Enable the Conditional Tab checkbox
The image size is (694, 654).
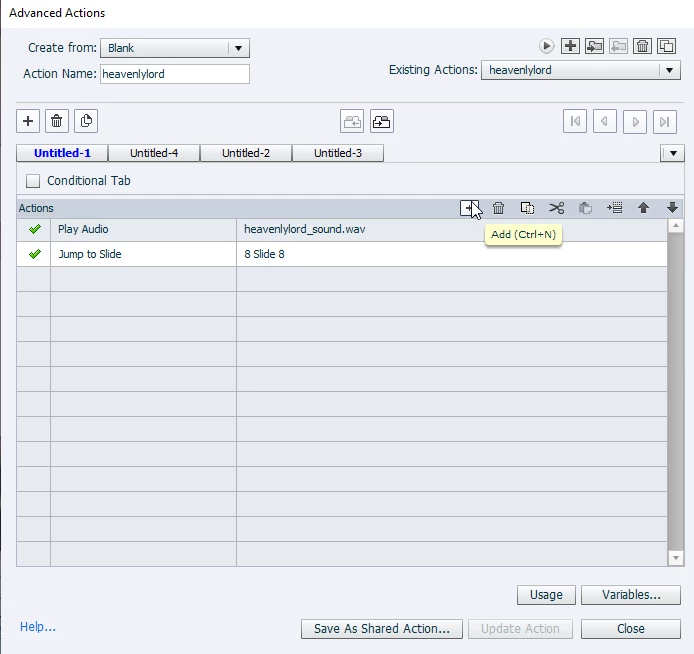tap(33, 181)
